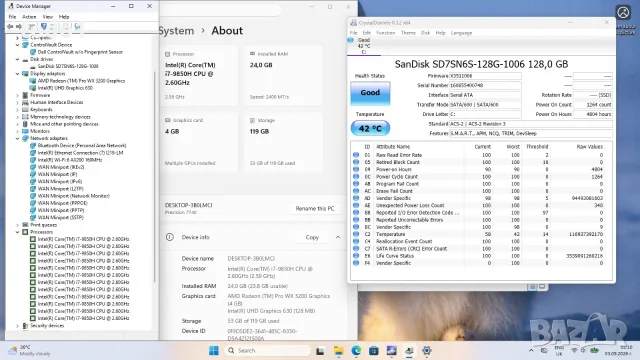Open File Explorer from the taskbar
Screen dimensions: 640x360
pyautogui.click(x=338, y=351)
